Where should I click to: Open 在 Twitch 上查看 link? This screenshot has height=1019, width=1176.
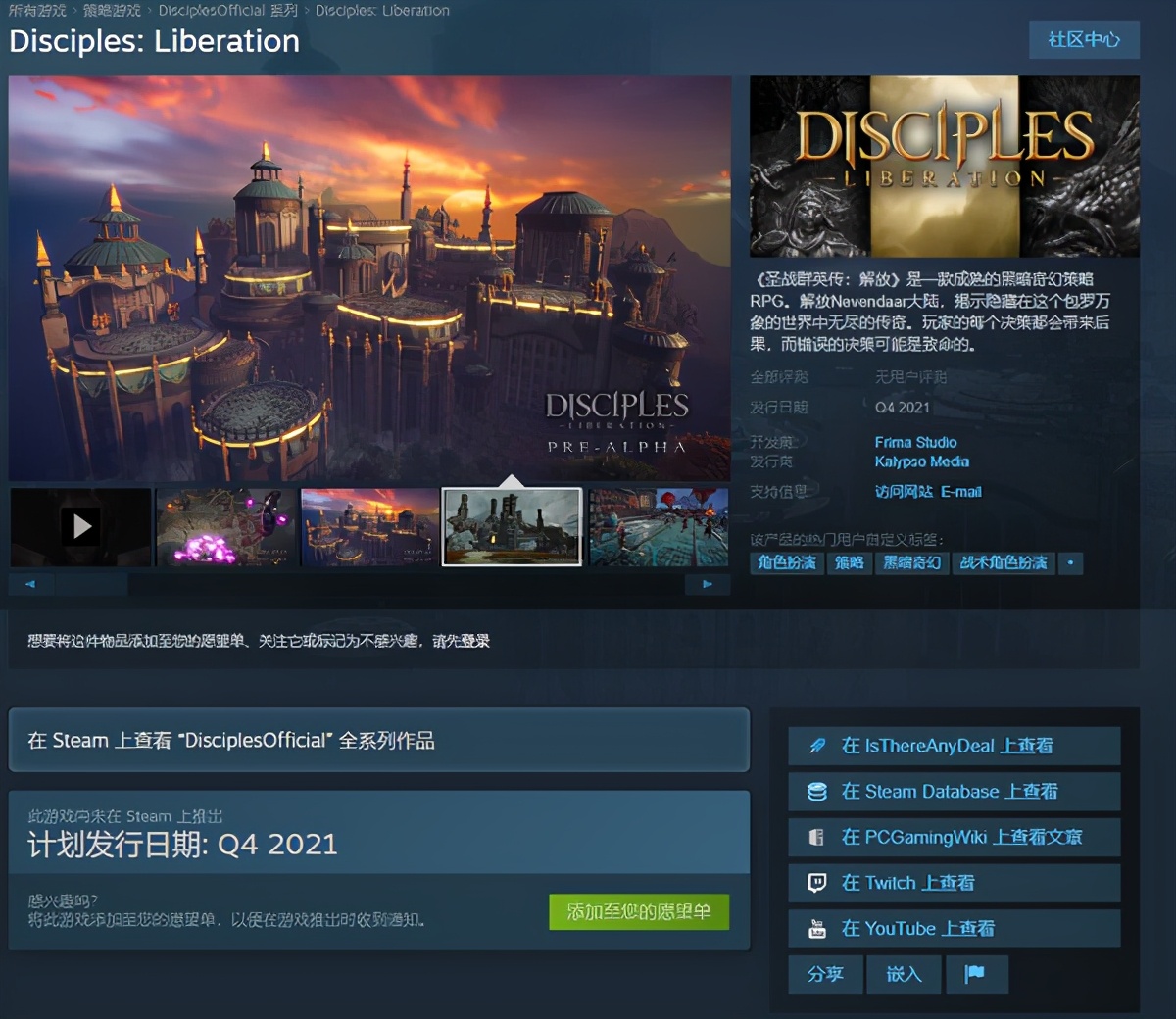(x=955, y=883)
